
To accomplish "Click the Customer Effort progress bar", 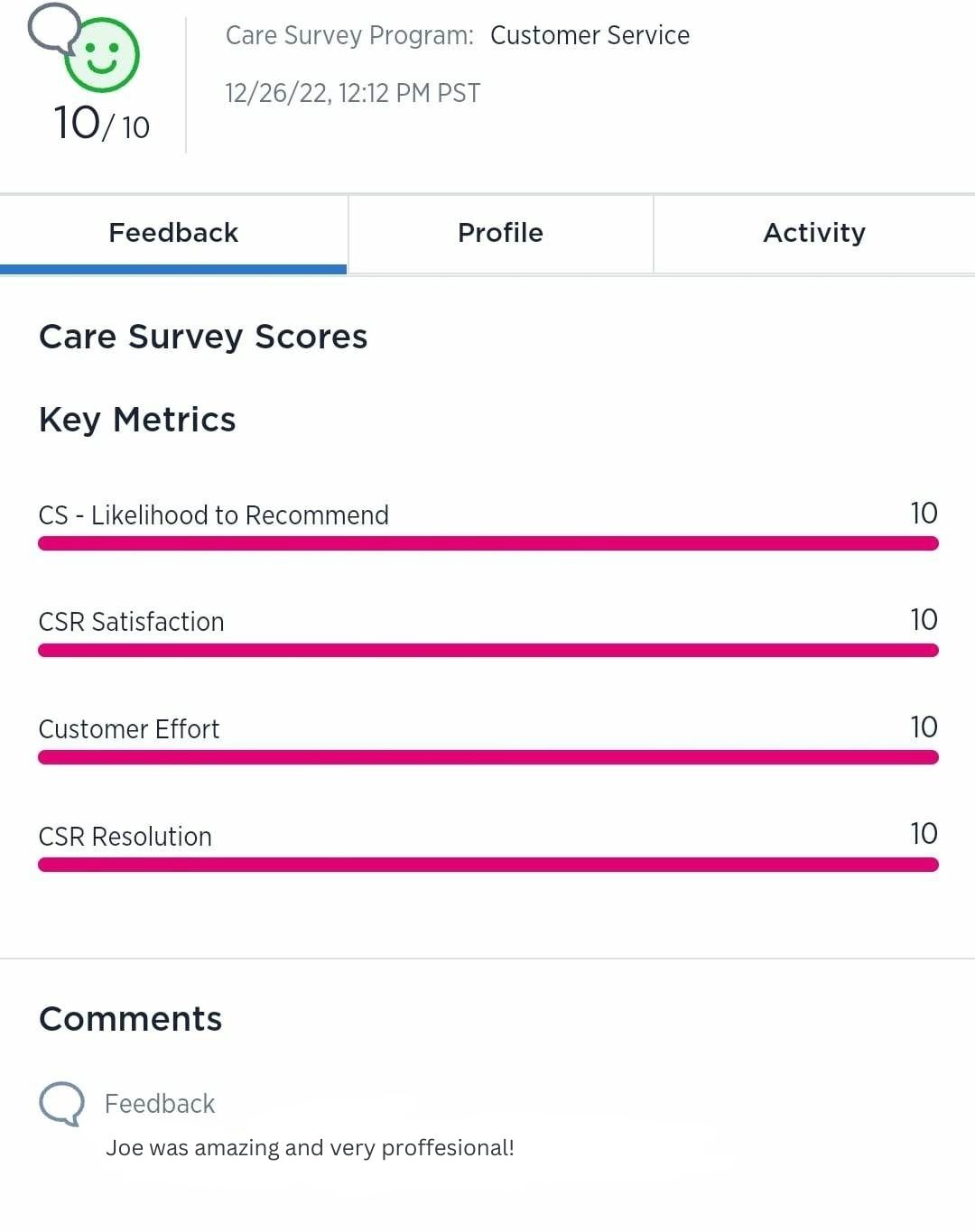I will coord(487,757).
